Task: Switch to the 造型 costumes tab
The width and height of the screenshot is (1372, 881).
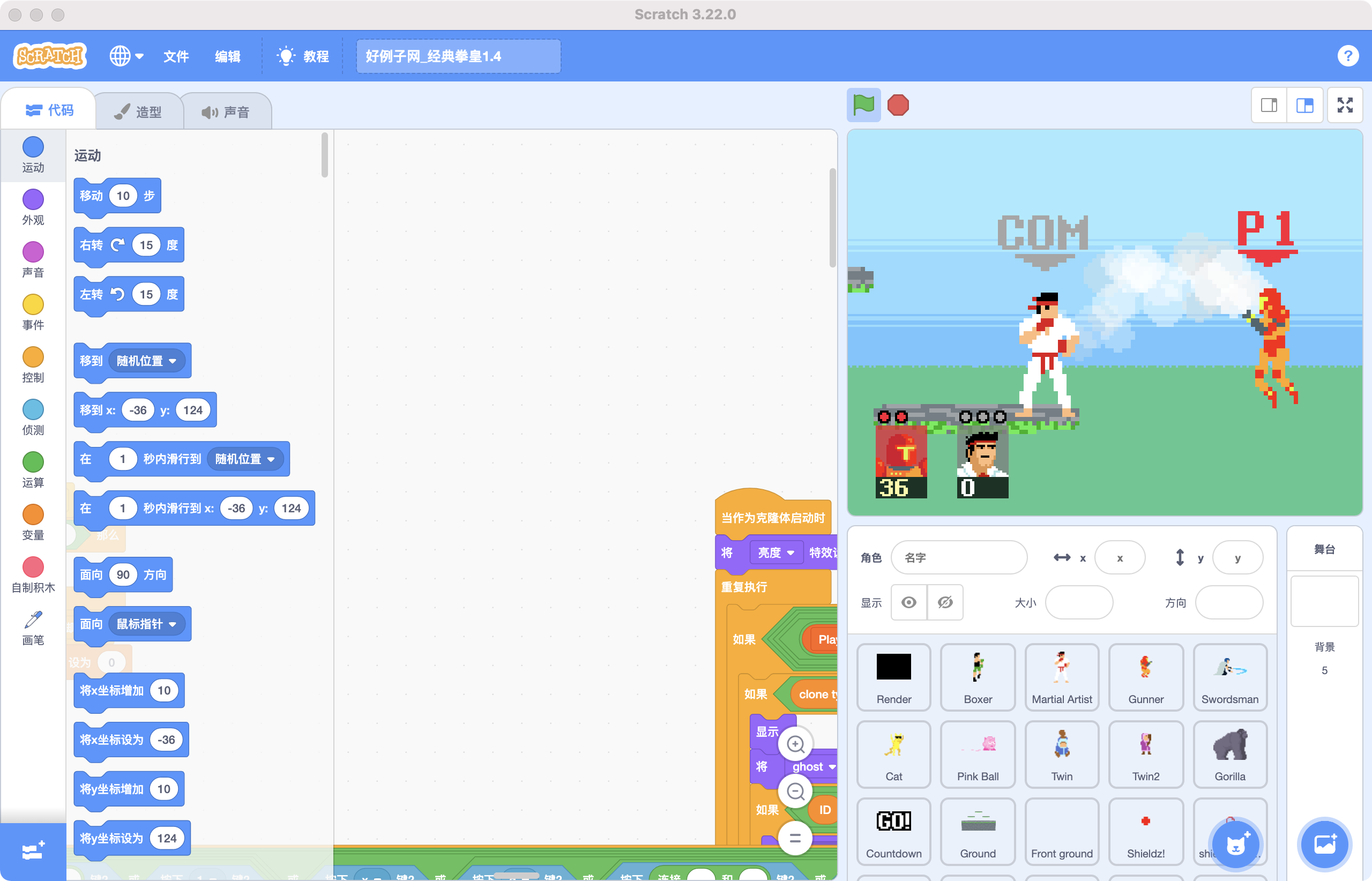Action: (x=138, y=111)
